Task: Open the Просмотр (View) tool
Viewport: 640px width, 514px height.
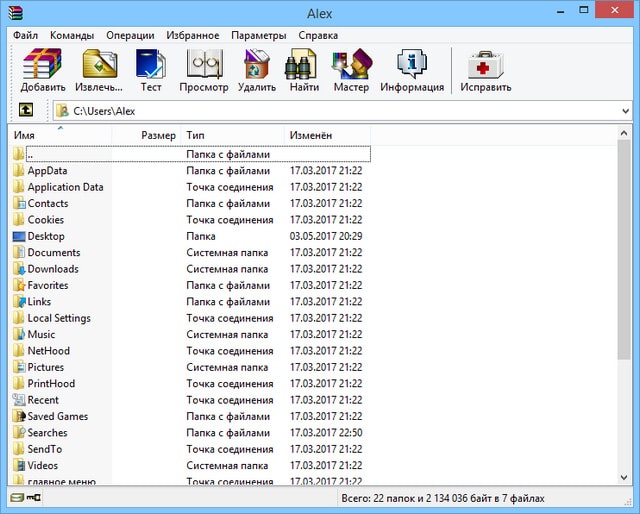Action: coord(203,66)
